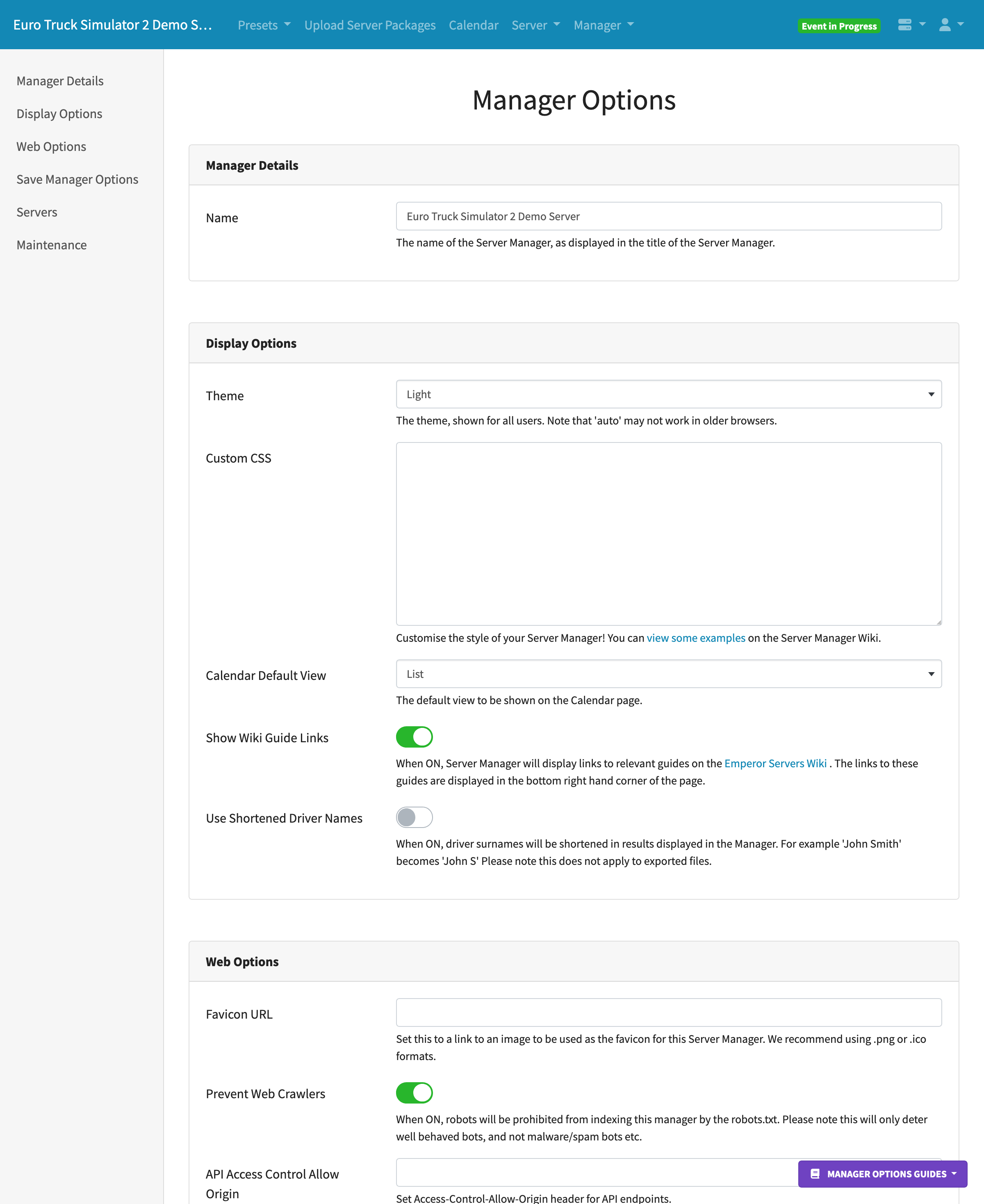Open the Calendar page

pos(473,25)
